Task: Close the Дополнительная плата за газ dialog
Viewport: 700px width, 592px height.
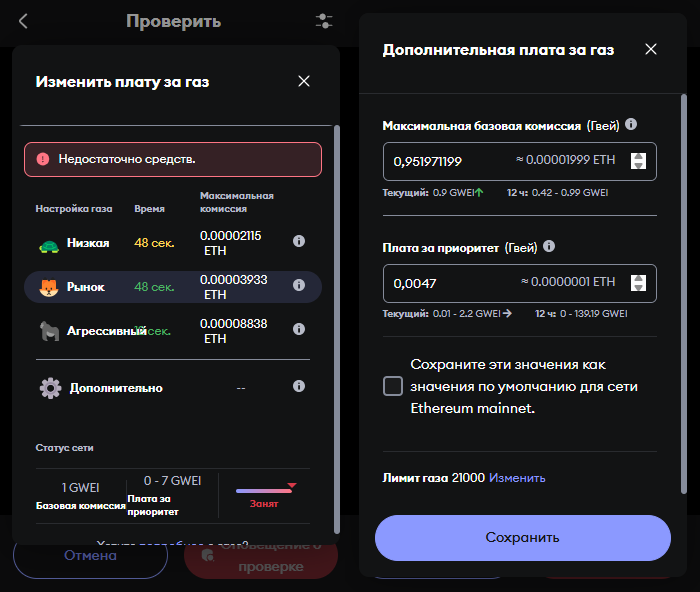Action: 651,49
